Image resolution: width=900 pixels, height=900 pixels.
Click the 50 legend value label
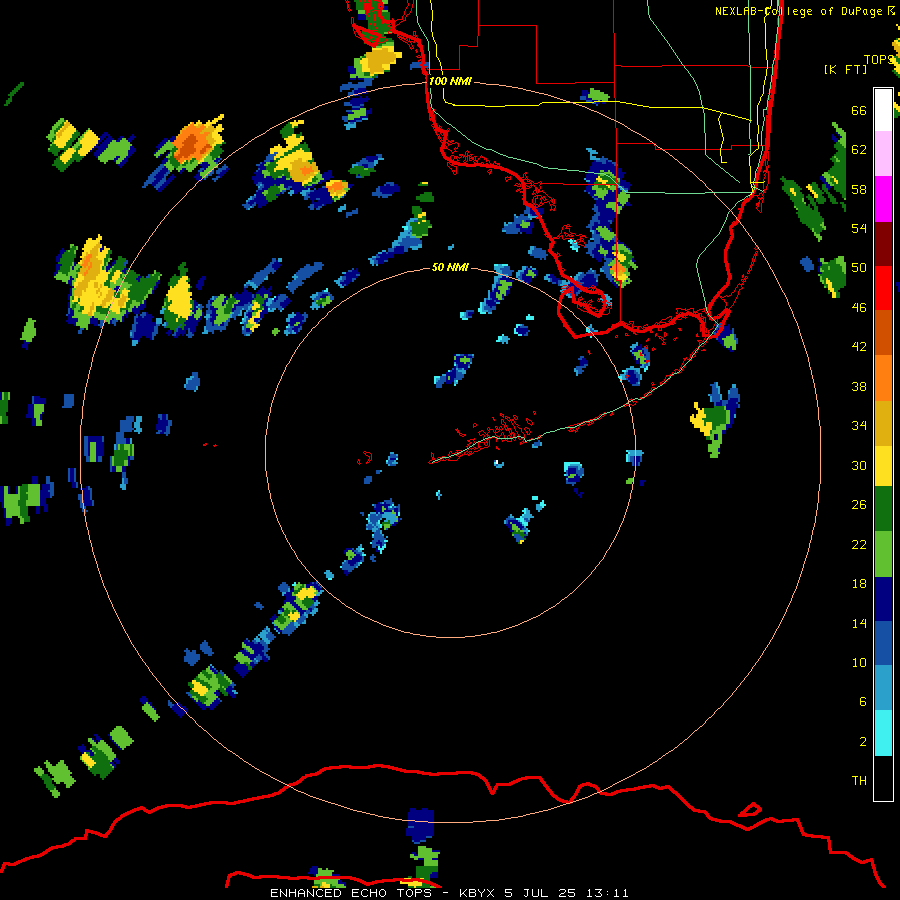pos(859,267)
